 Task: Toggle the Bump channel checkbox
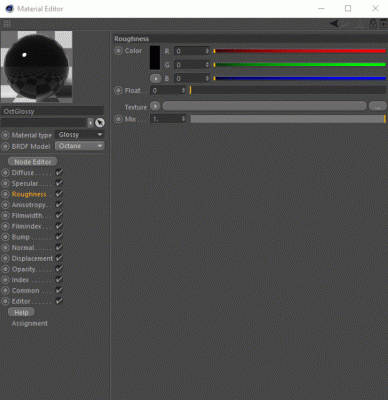[x=59, y=237]
